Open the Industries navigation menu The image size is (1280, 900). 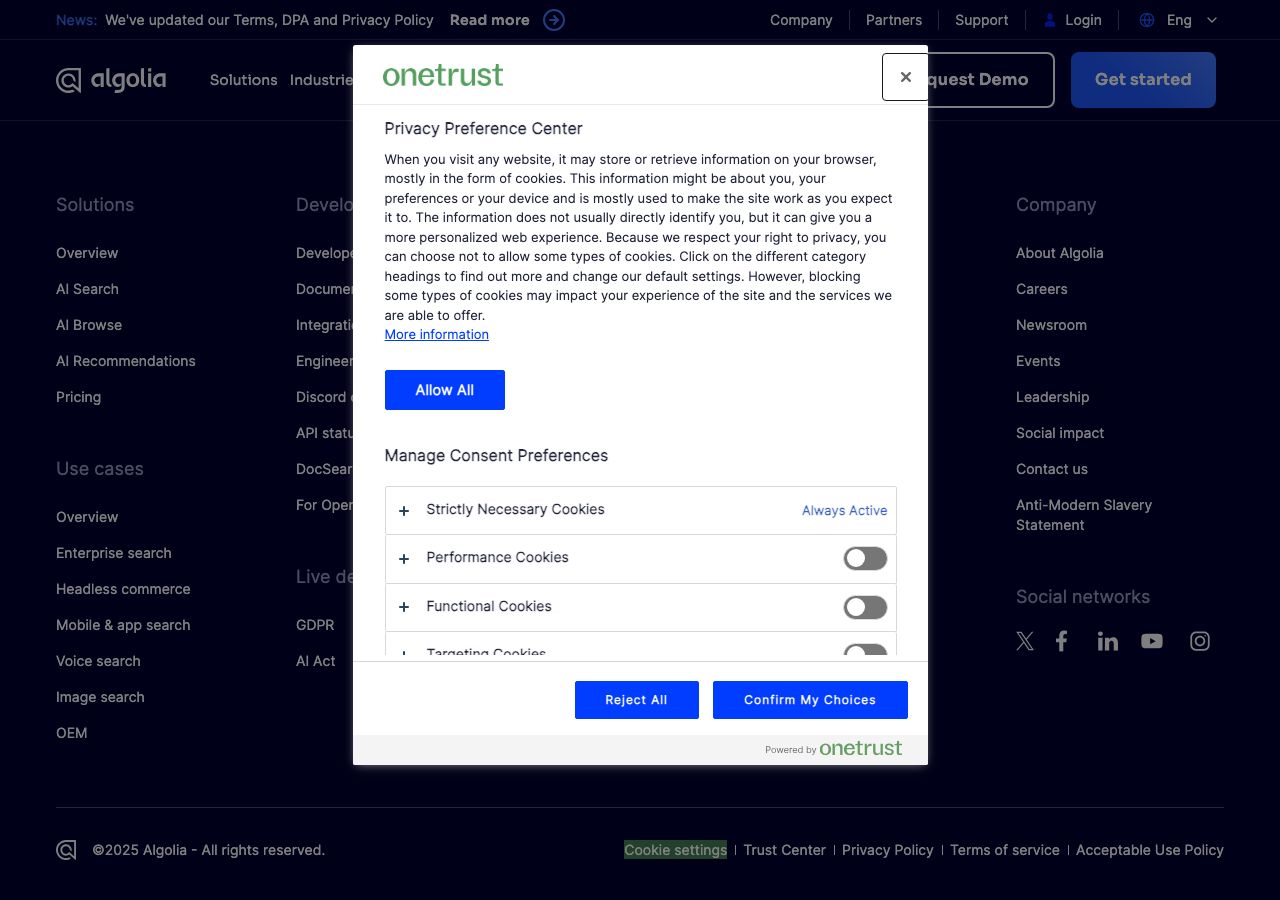[321, 80]
